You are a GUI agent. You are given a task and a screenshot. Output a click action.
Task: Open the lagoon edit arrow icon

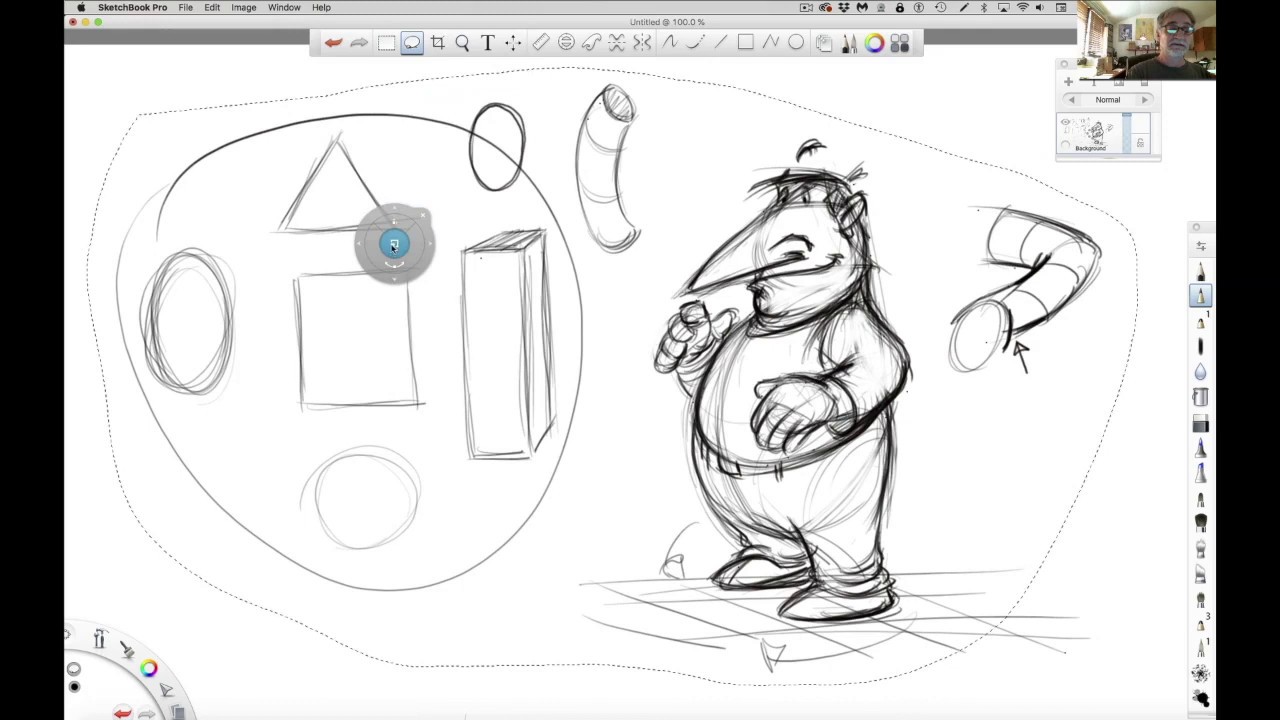(x=166, y=691)
